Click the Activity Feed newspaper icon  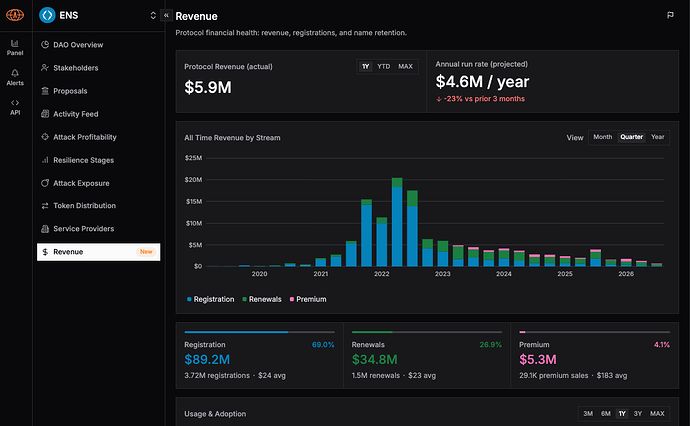point(45,114)
